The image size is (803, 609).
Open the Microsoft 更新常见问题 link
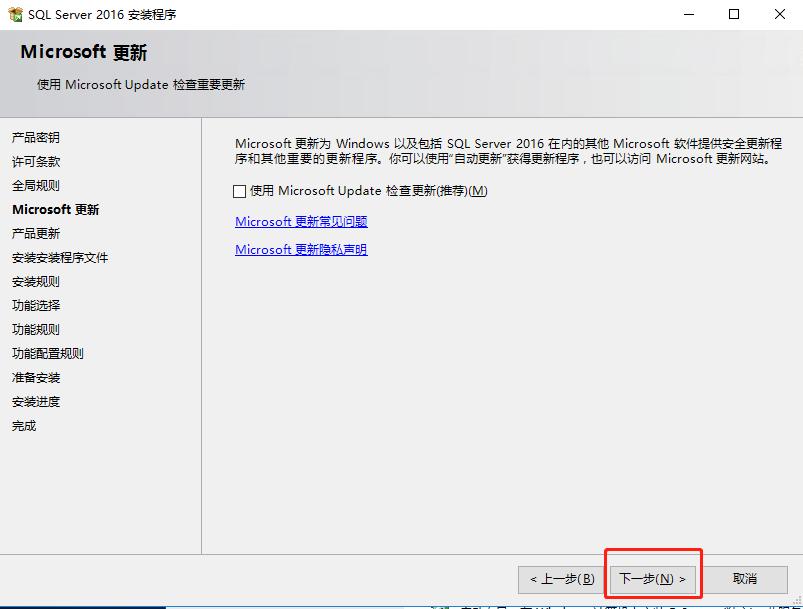coord(301,222)
